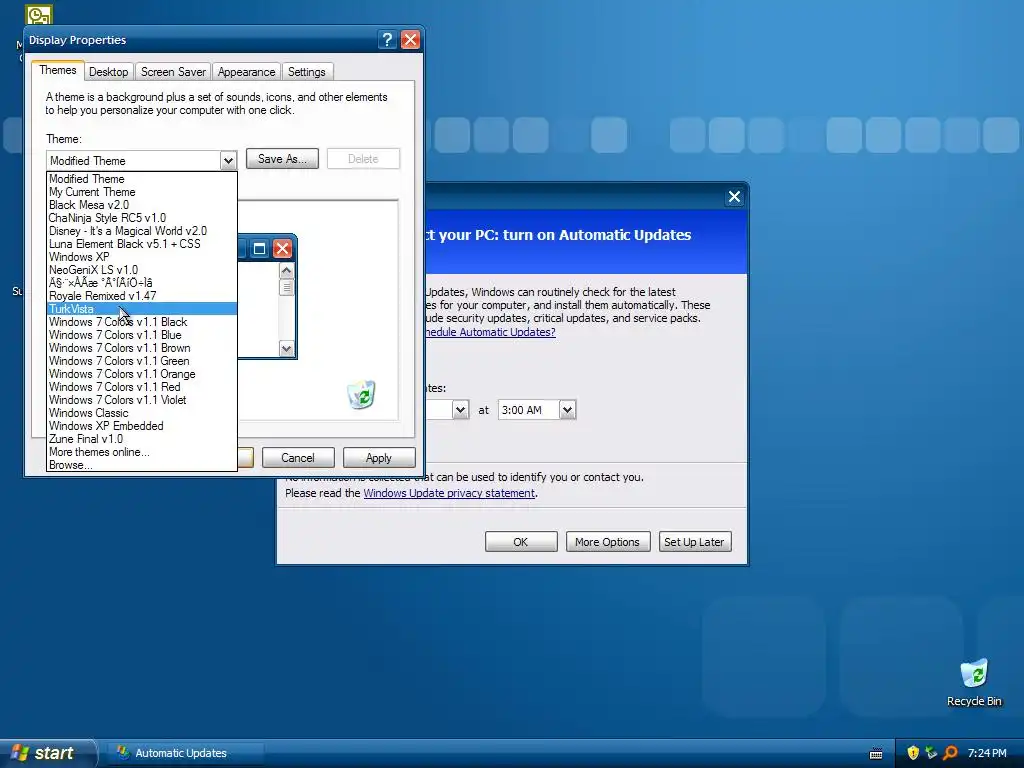
Task: Click the security shield tray icon
Action: (x=913, y=753)
